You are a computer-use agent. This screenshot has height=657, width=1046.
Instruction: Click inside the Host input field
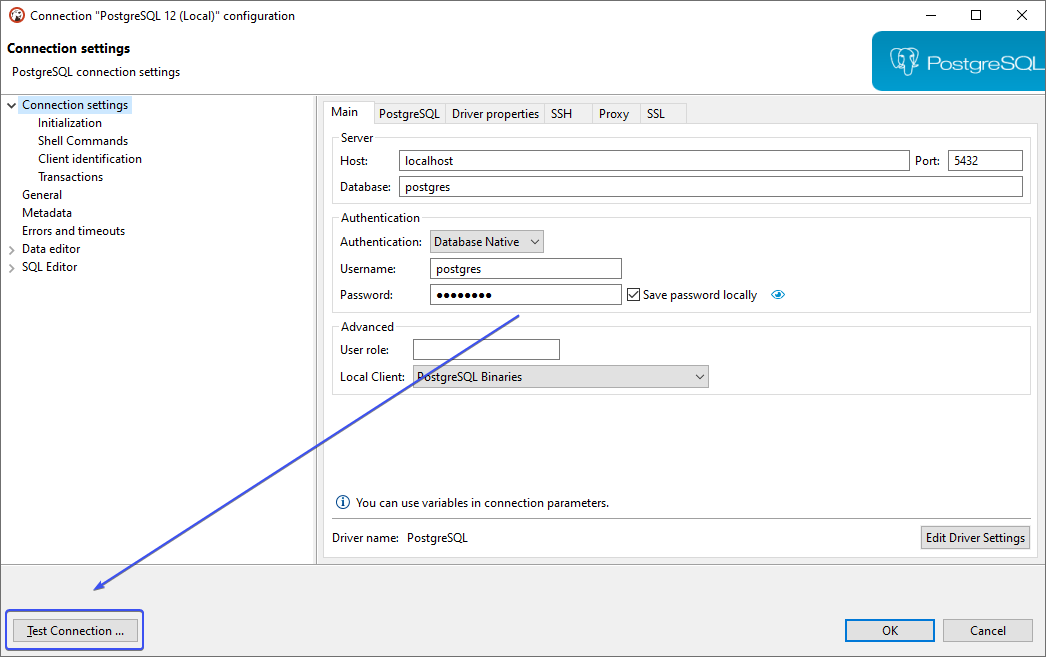(x=650, y=160)
